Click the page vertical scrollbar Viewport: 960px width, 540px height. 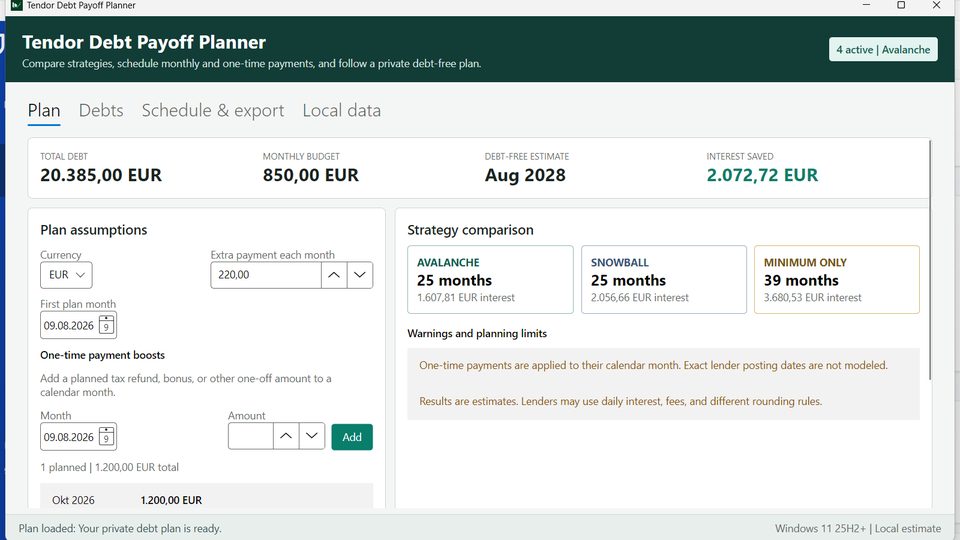pyautogui.click(x=930, y=260)
